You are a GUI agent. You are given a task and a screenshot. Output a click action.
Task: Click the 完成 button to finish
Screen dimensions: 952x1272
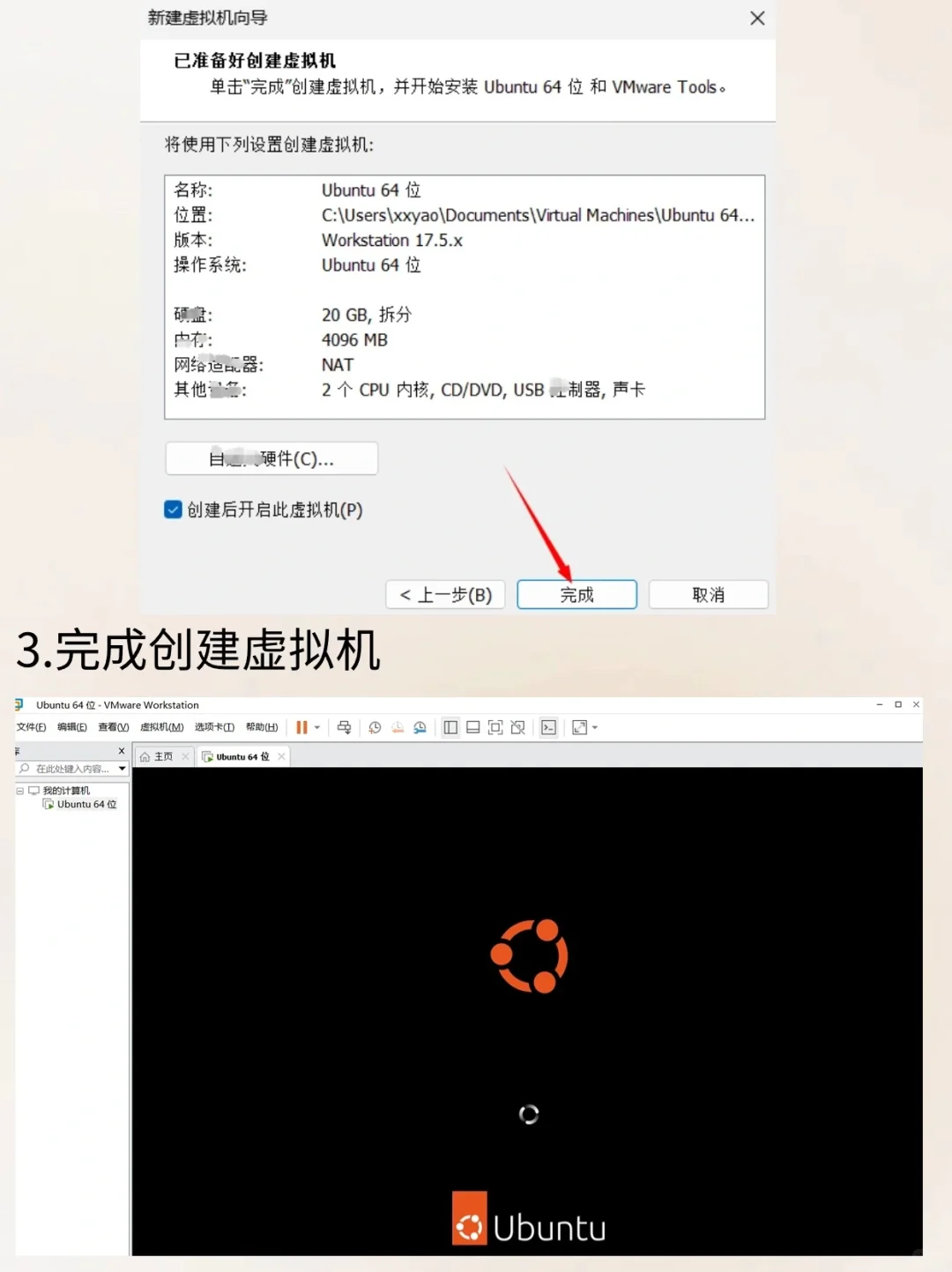pos(576,594)
